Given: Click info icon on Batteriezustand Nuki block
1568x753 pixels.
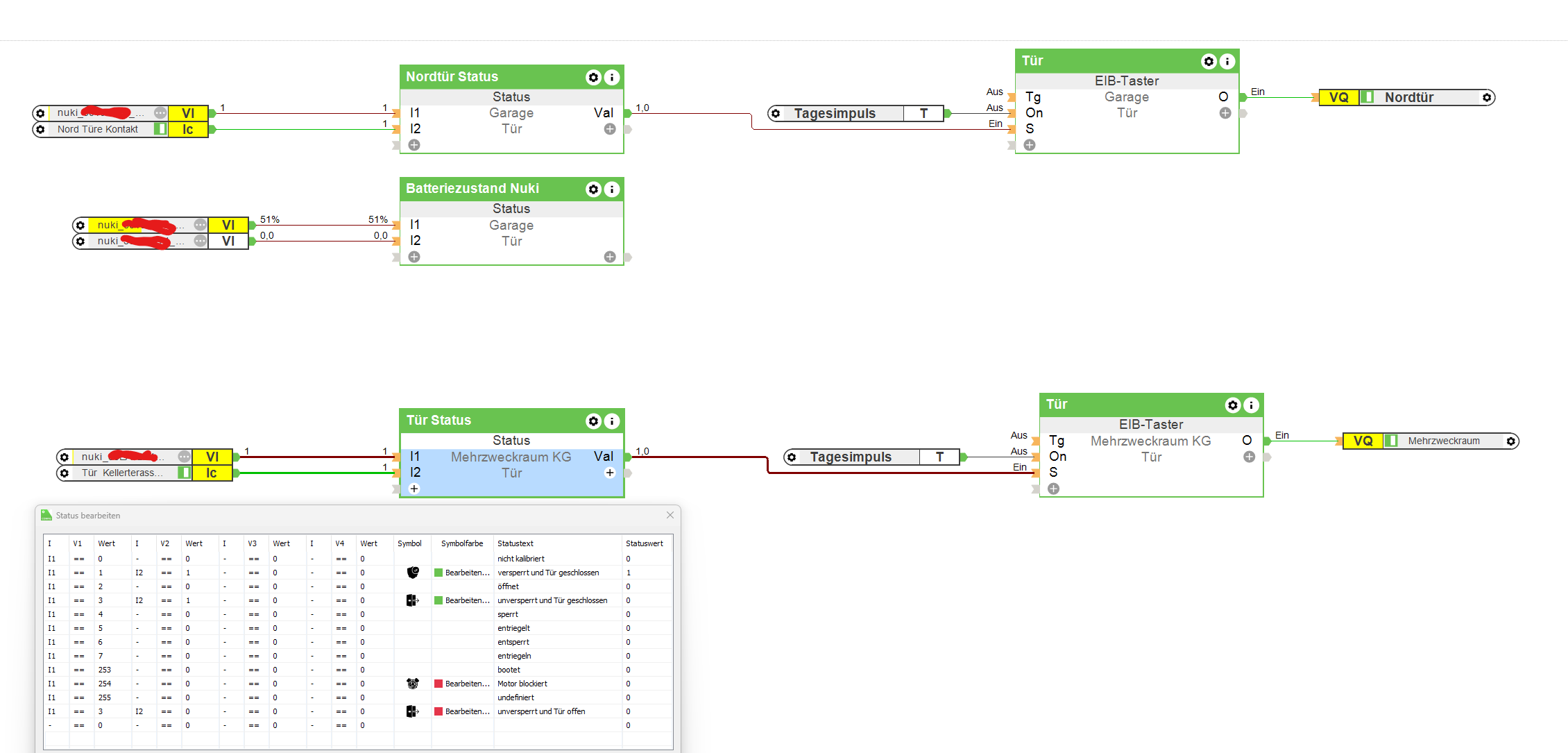Looking at the screenshot, I should coord(612,189).
